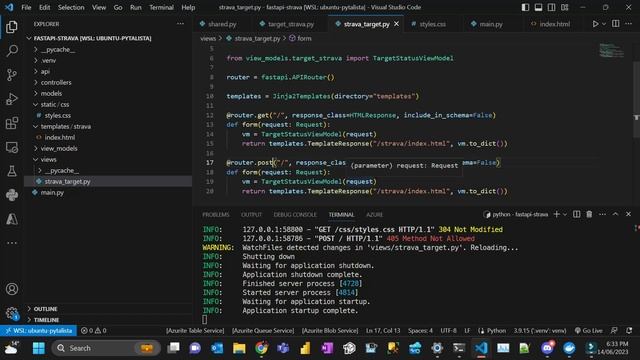Switch to the shared.py tab

pyautogui.click(x=222, y=24)
